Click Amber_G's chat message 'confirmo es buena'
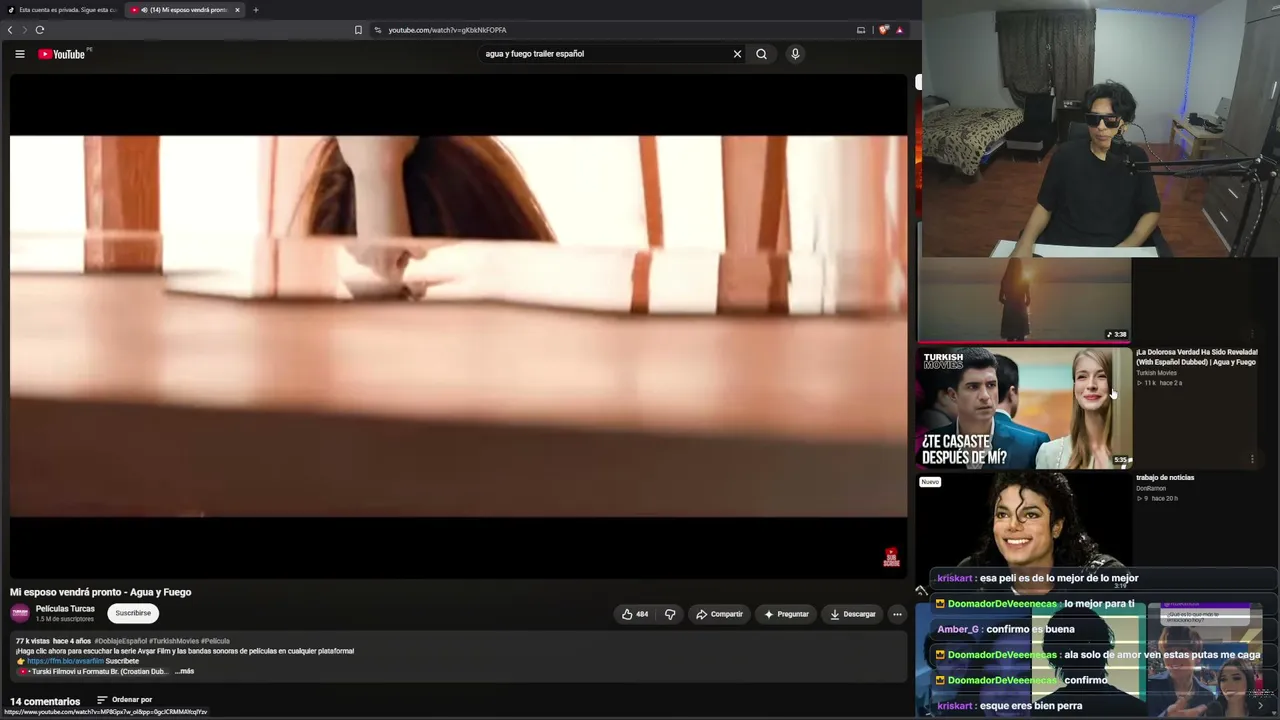Screen dimensions: 1280x720 [x=1006, y=629]
